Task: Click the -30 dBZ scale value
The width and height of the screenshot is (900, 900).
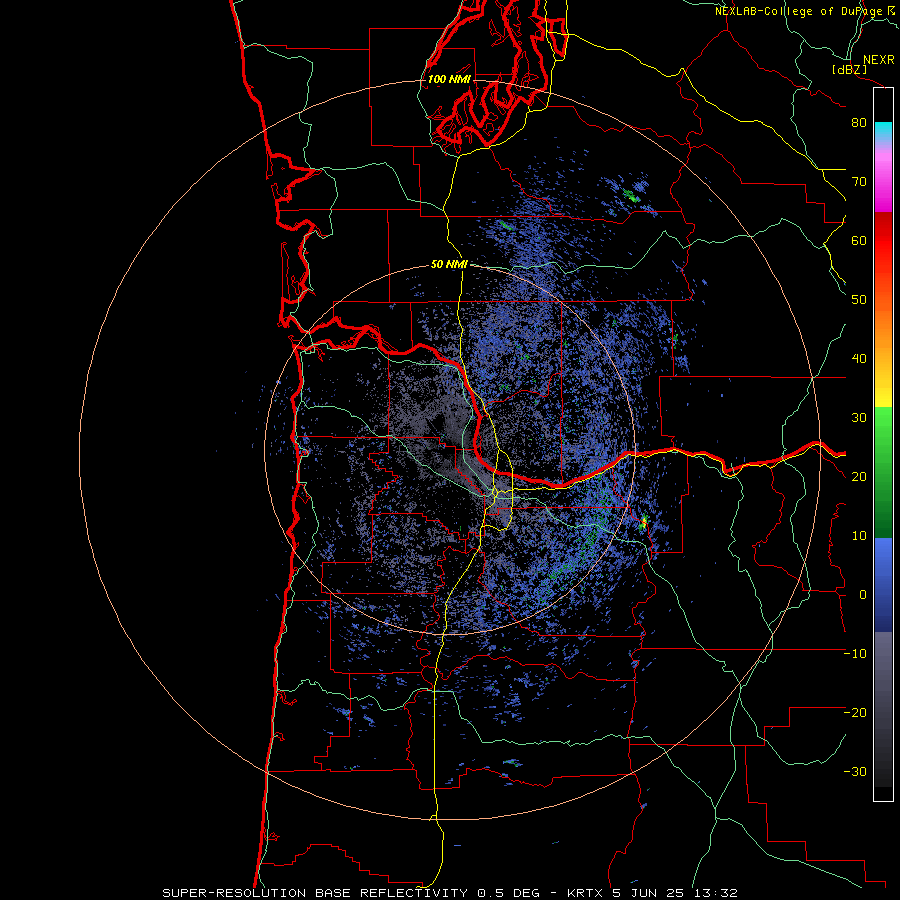Action: [x=855, y=772]
